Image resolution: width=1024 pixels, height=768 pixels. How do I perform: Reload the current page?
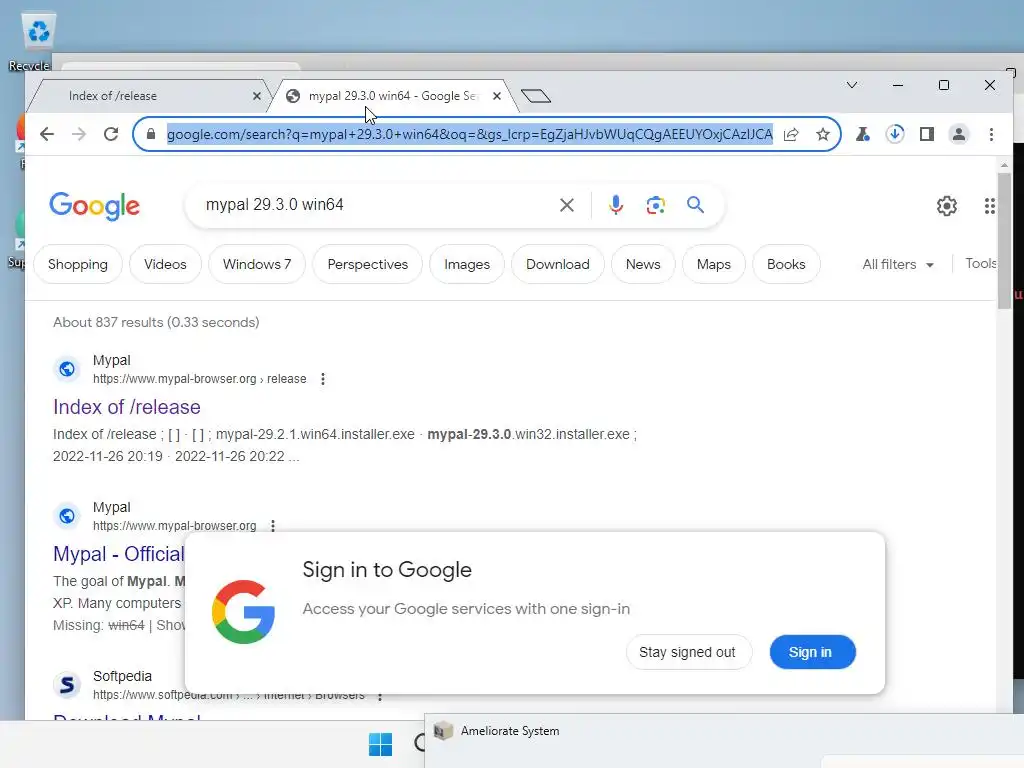pyautogui.click(x=111, y=135)
